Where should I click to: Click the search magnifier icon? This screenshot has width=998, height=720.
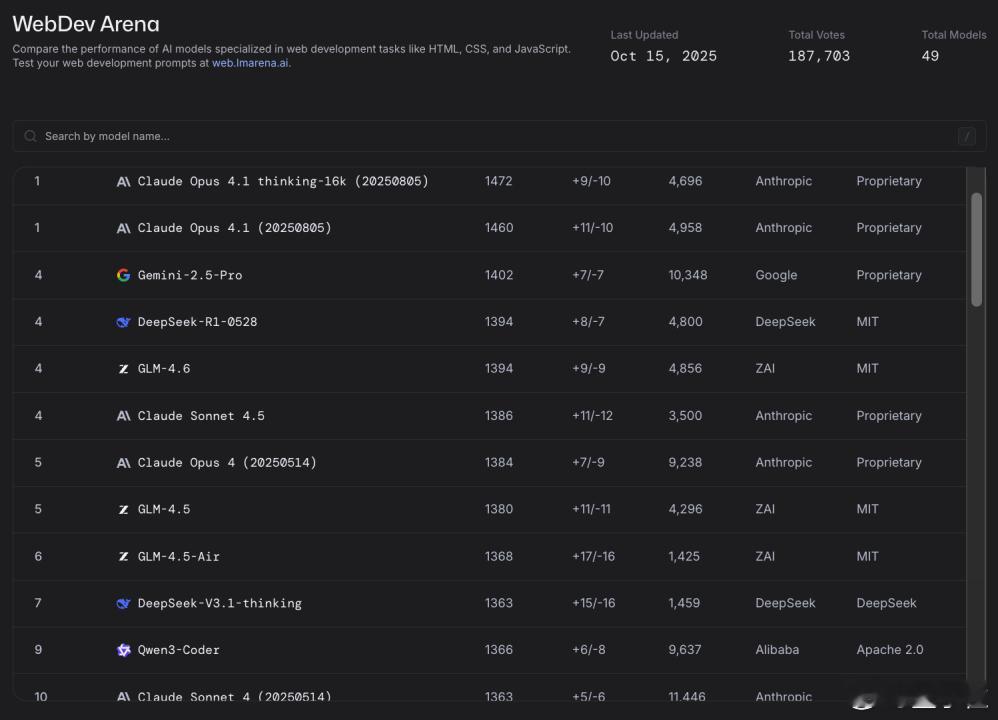(31, 136)
